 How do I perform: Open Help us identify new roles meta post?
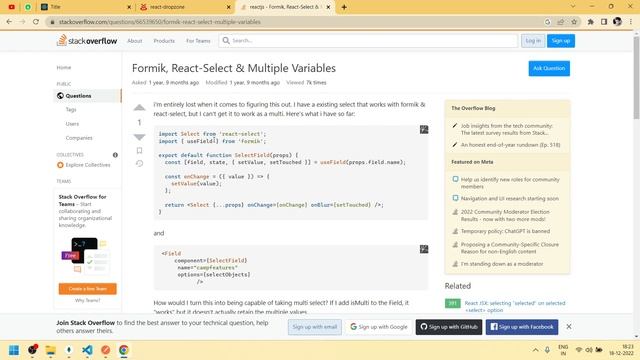pos(510,183)
